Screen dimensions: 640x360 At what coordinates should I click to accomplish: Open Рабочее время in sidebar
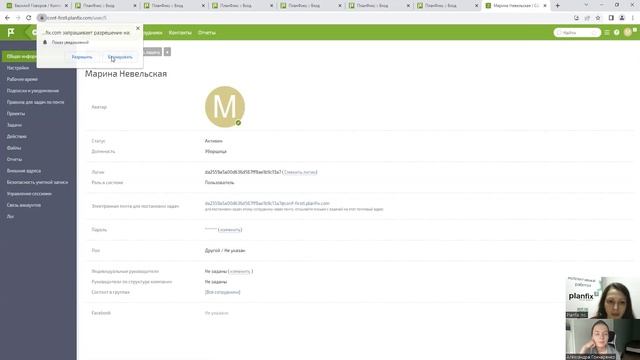coord(22,79)
